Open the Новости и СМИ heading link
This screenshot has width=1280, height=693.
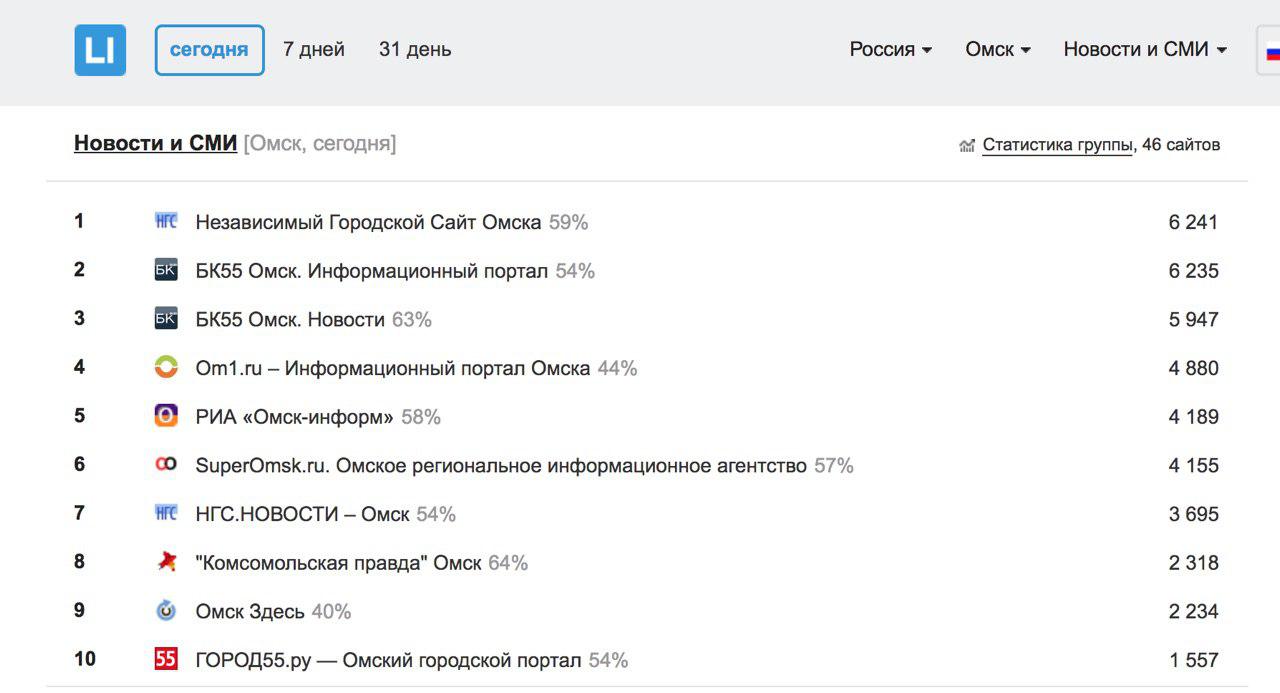(155, 143)
